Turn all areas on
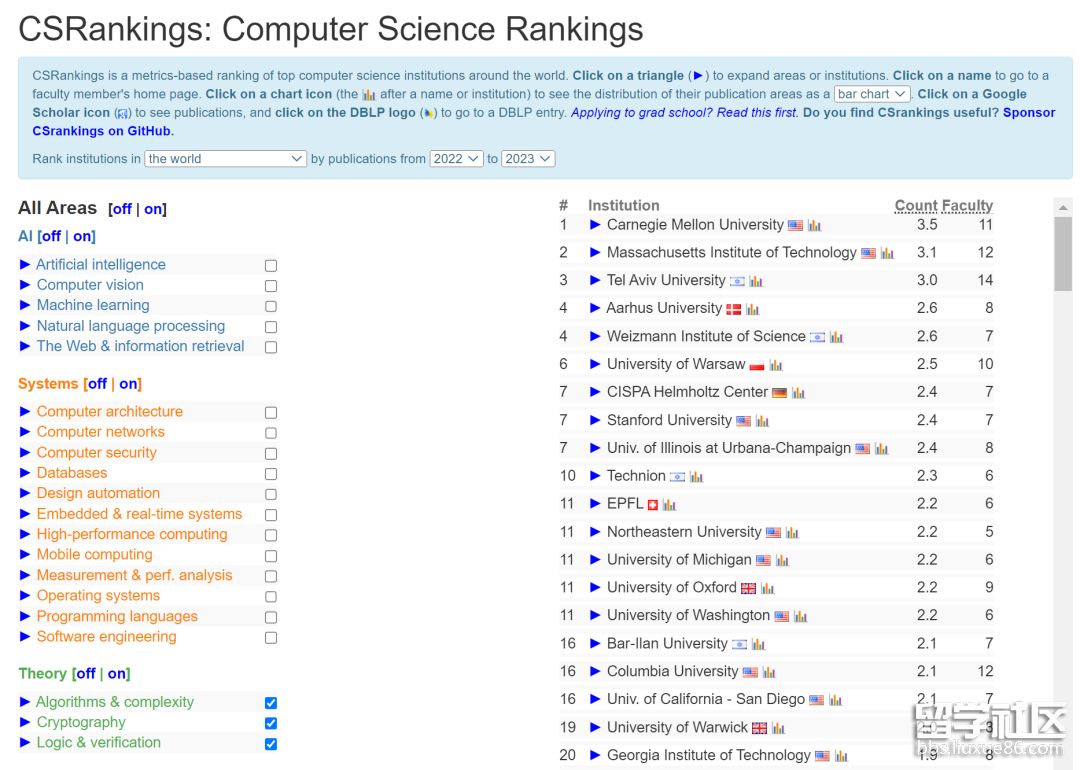 coord(153,209)
